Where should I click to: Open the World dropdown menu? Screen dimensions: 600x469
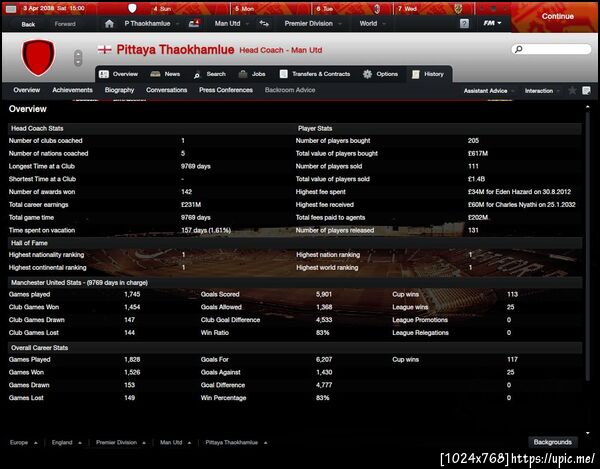point(372,24)
